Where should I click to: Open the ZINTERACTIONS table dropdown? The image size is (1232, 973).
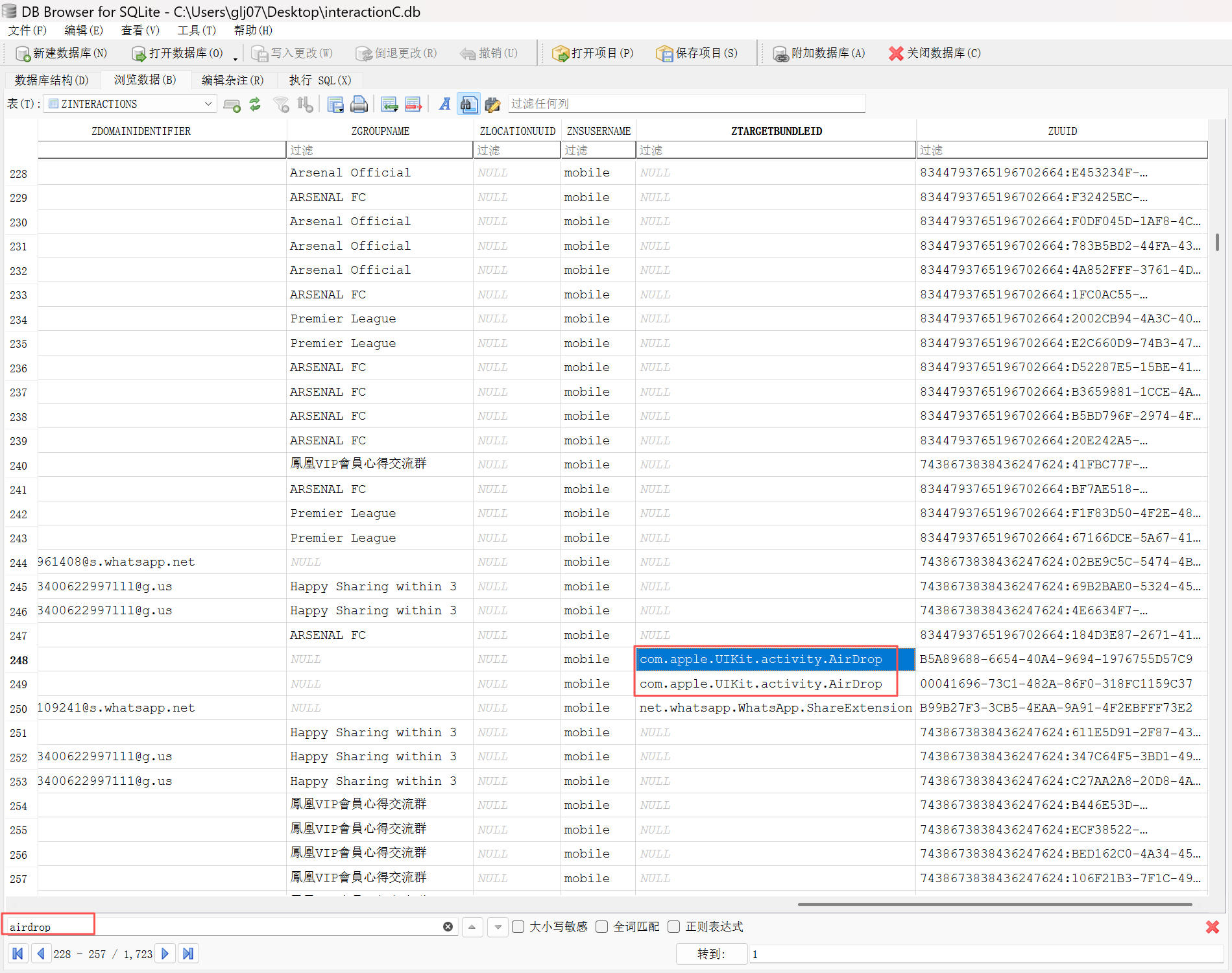click(x=208, y=104)
